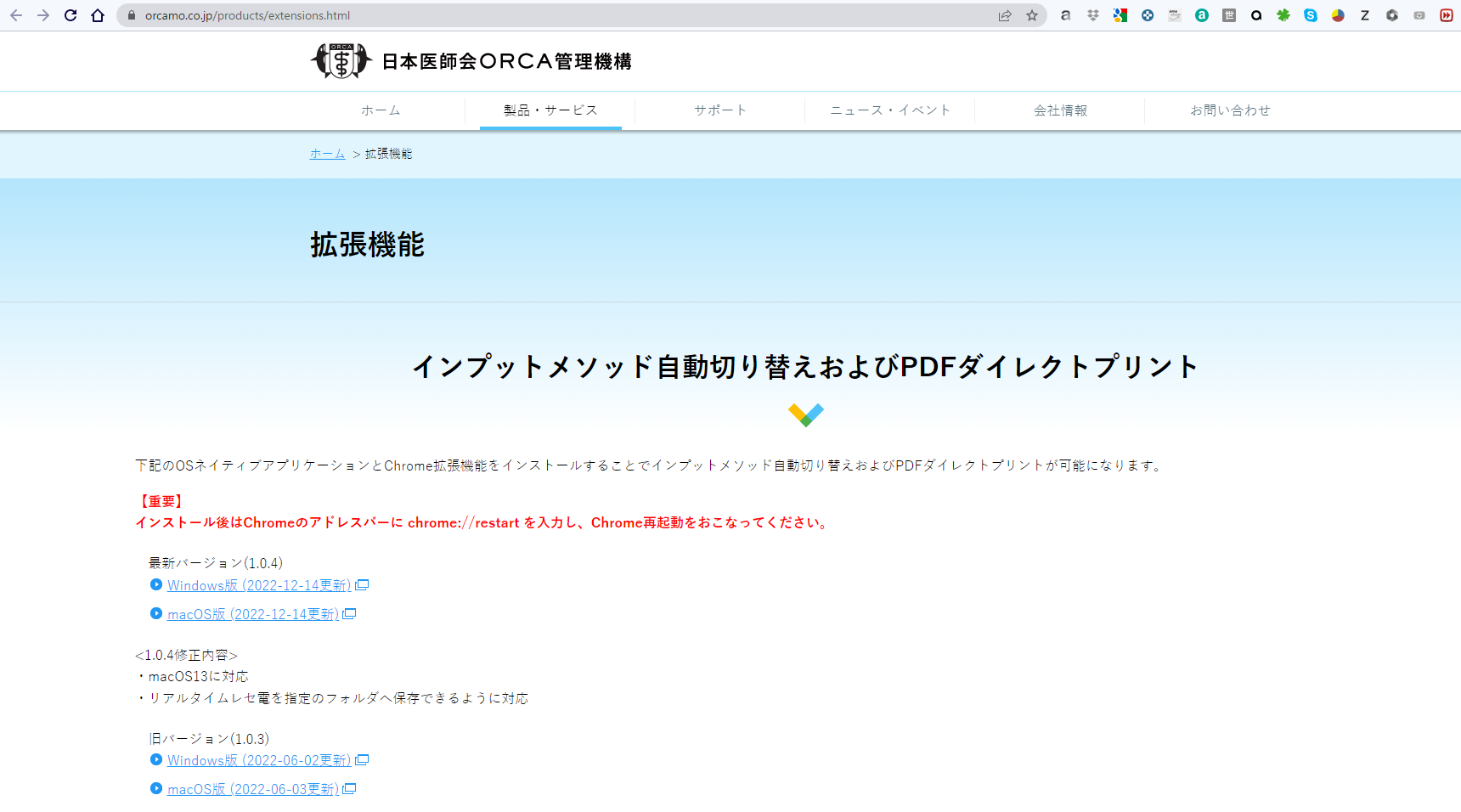The width and height of the screenshot is (1461, 812).
Task: Click the colored chevron under the section heading
Action: pyautogui.click(x=805, y=414)
